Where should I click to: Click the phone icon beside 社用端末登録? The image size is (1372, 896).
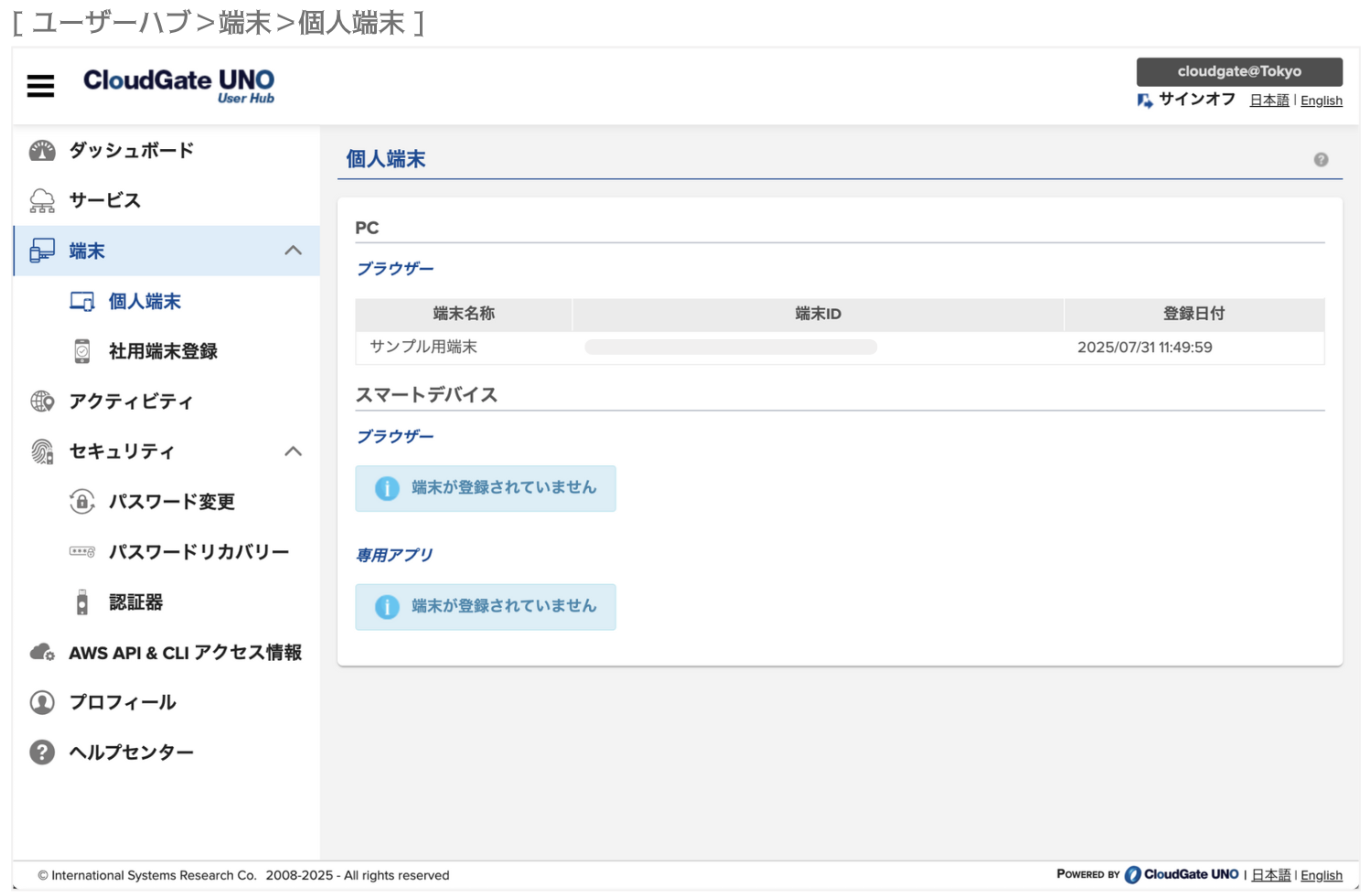pyautogui.click(x=82, y=351)
